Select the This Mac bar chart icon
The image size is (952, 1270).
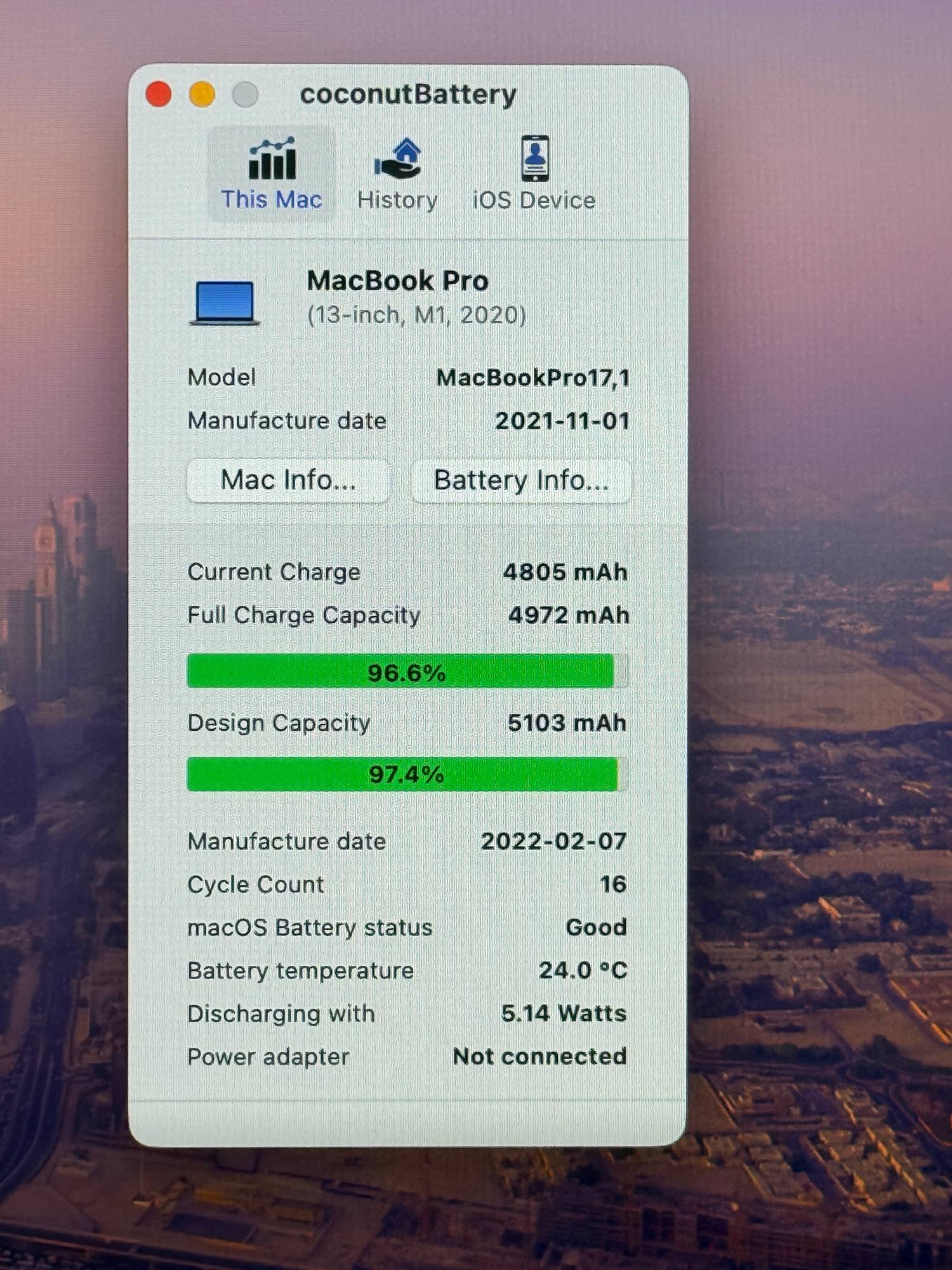click(272, 159)
